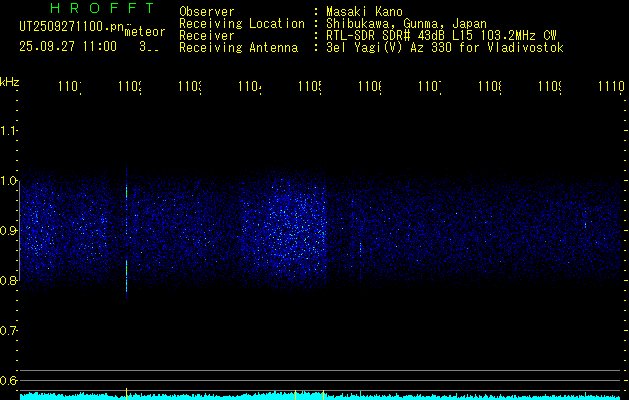Click the cyan signal level strip
The width and height of the screenshot is (629, 400).
pos(322,396)
